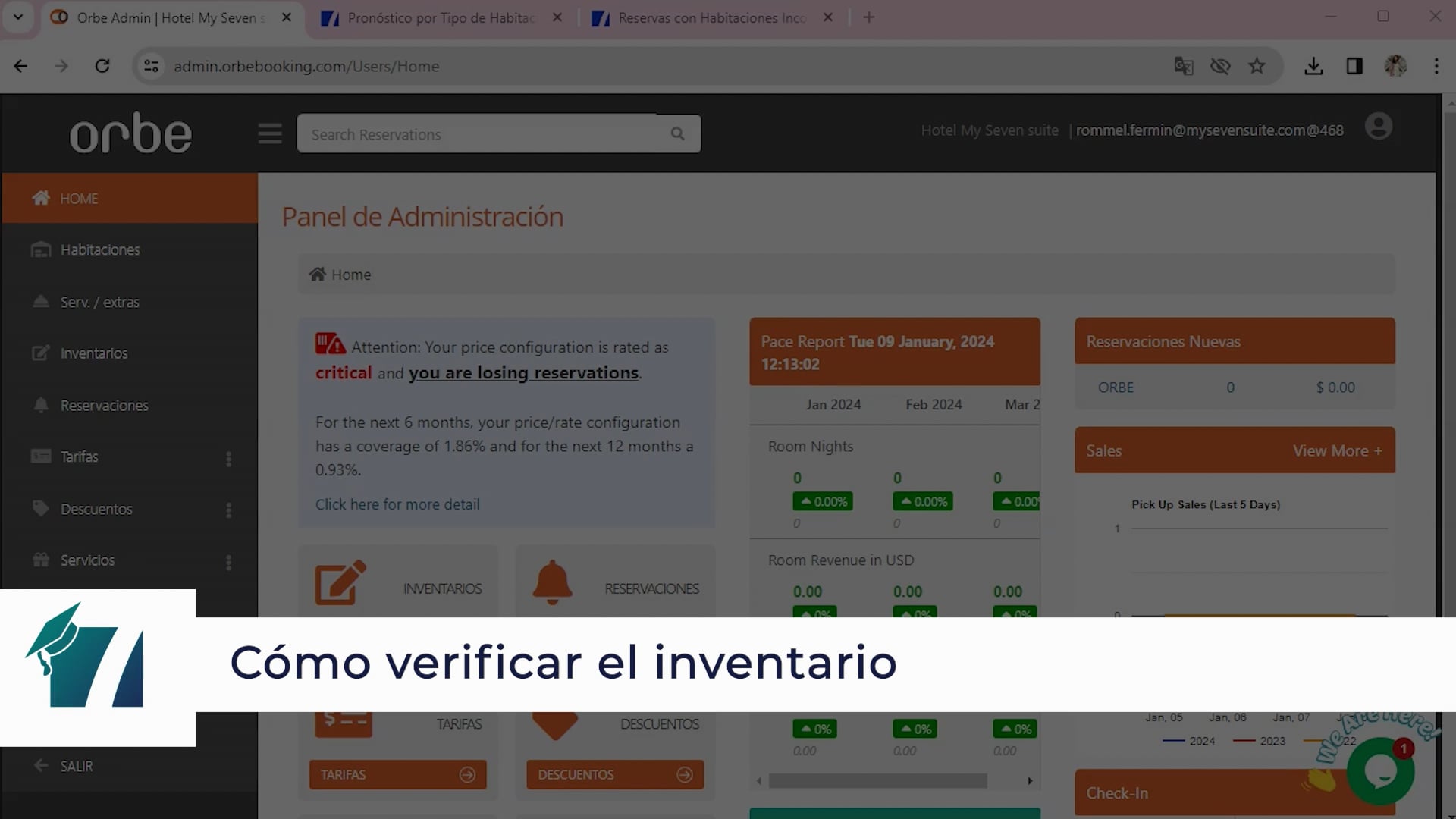Bookmark page with the star icon
The image size is (1456, 819).
click(1257, 67)
